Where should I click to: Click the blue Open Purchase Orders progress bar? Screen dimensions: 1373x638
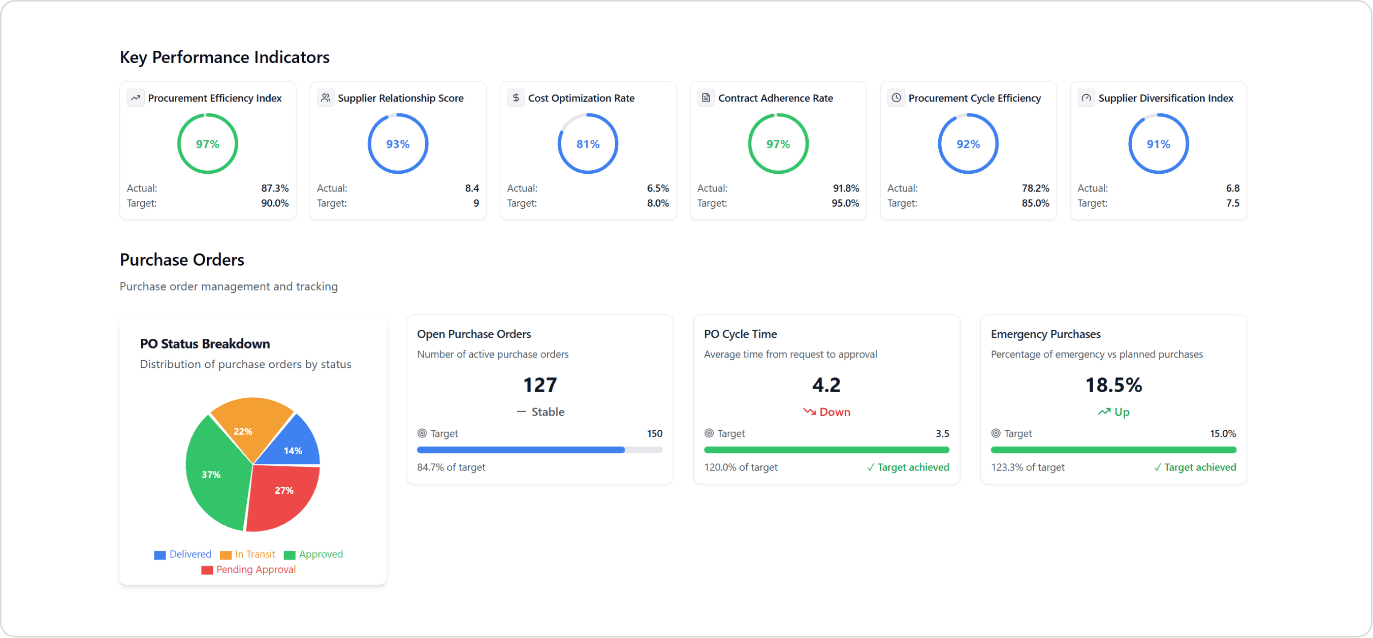click(x=521, y=450)
